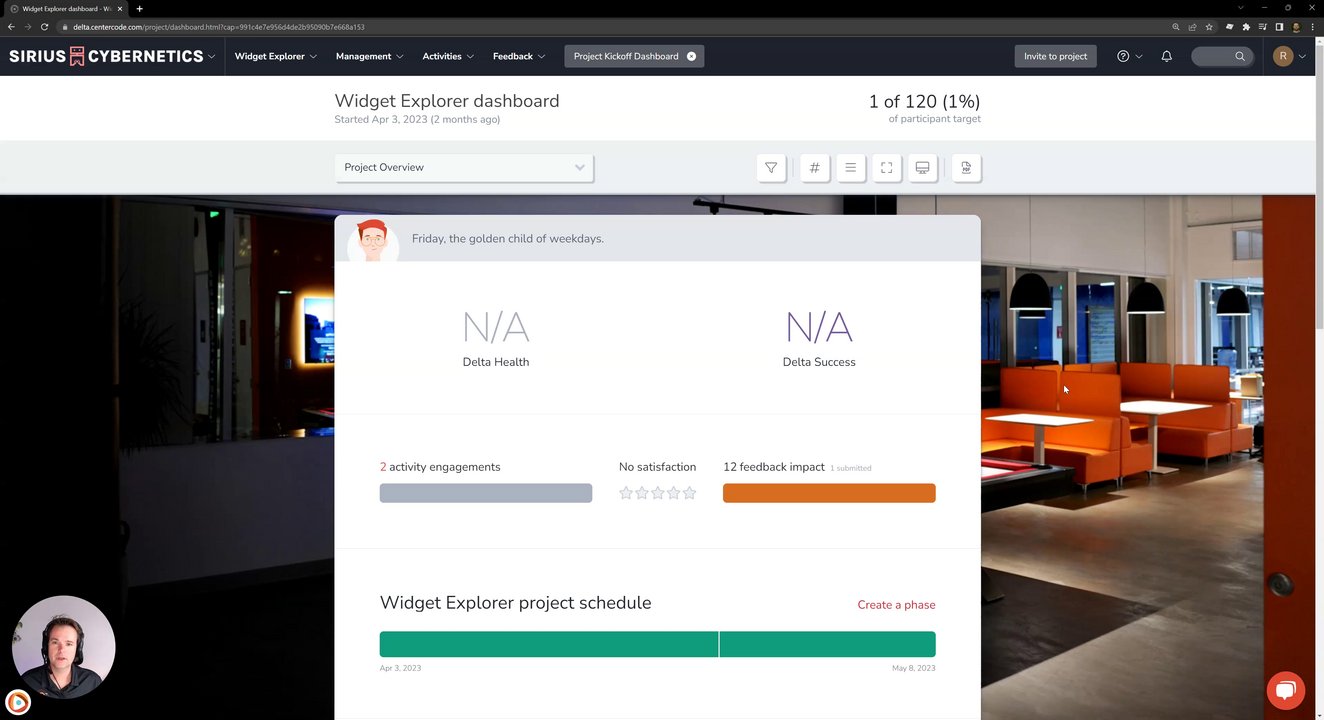Click the second green schedule phase bar
The width and height of the screenshot is (1324, 720).
pos(828,644)
